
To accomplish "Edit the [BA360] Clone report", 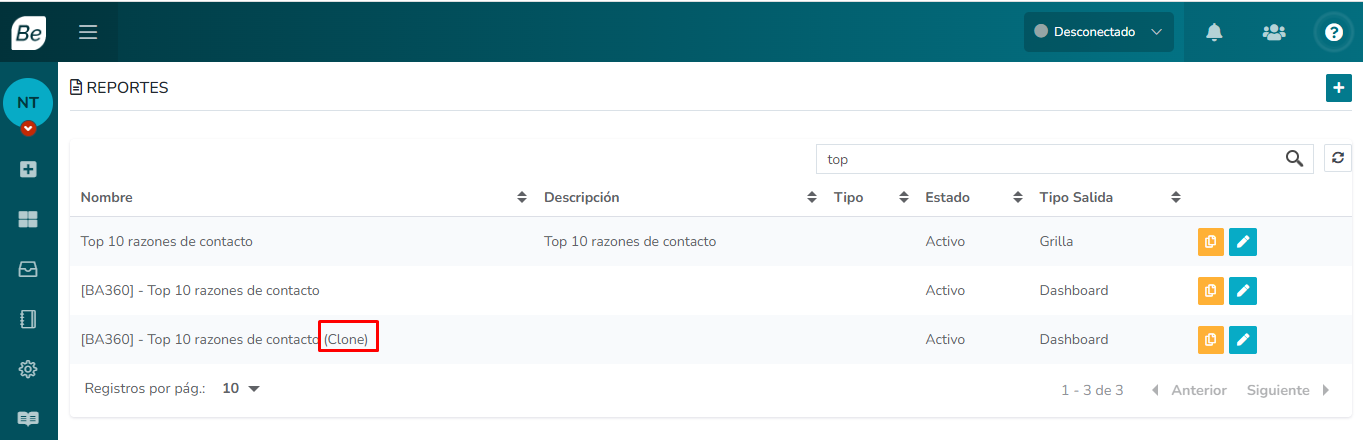I will pyautogui.click(x=1242, y=339).
